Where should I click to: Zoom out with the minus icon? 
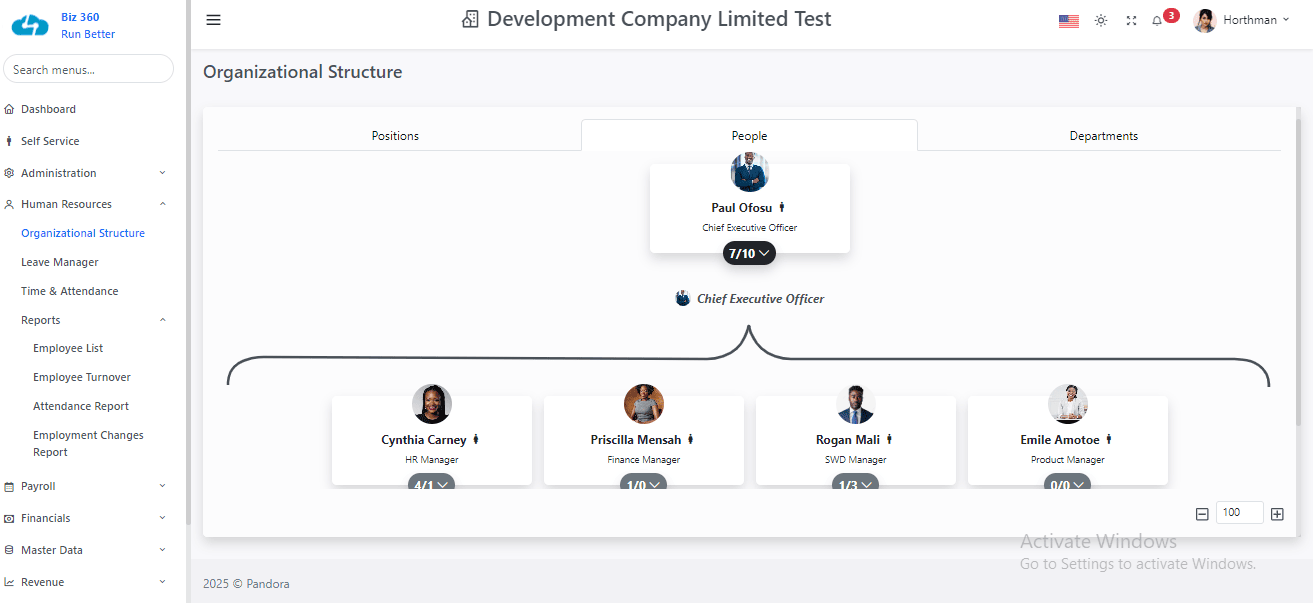click(1202, 514)
